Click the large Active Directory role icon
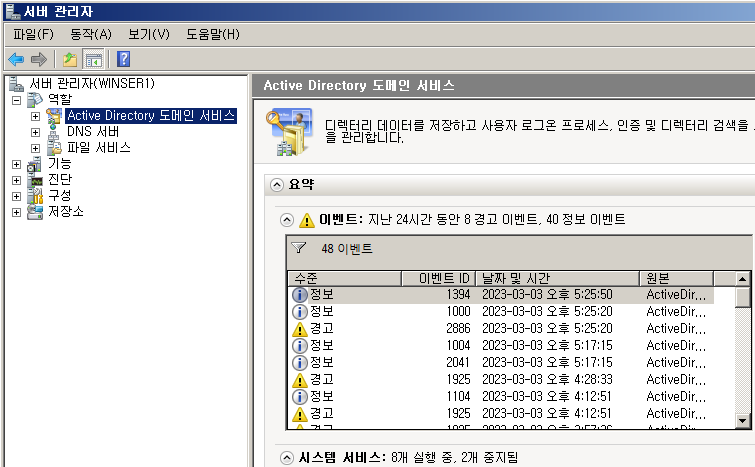This screenshot has width=755, height=467. pos(289,132)
